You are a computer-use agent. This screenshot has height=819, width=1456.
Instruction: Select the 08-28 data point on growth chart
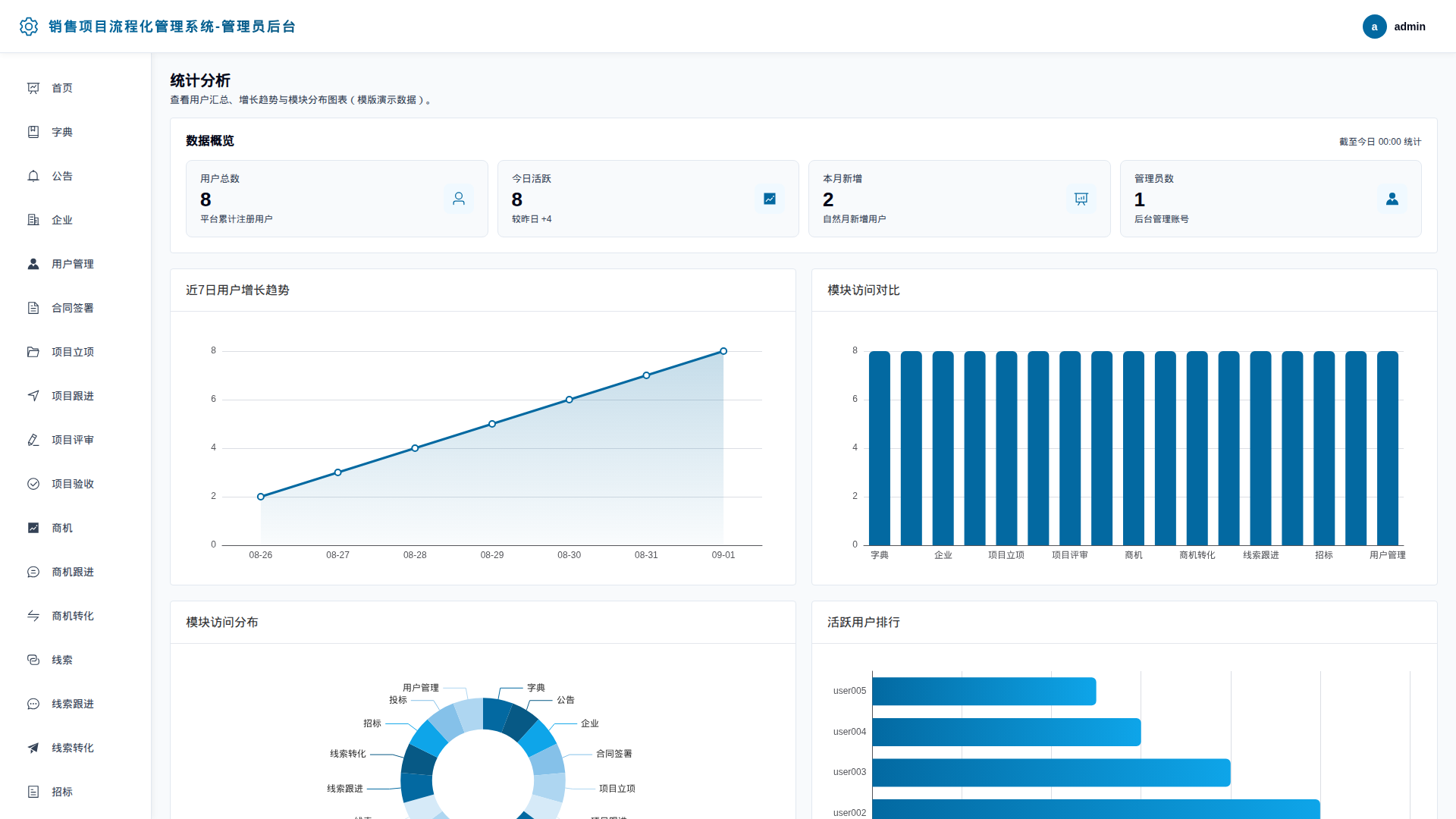click(x=415, y=448)
